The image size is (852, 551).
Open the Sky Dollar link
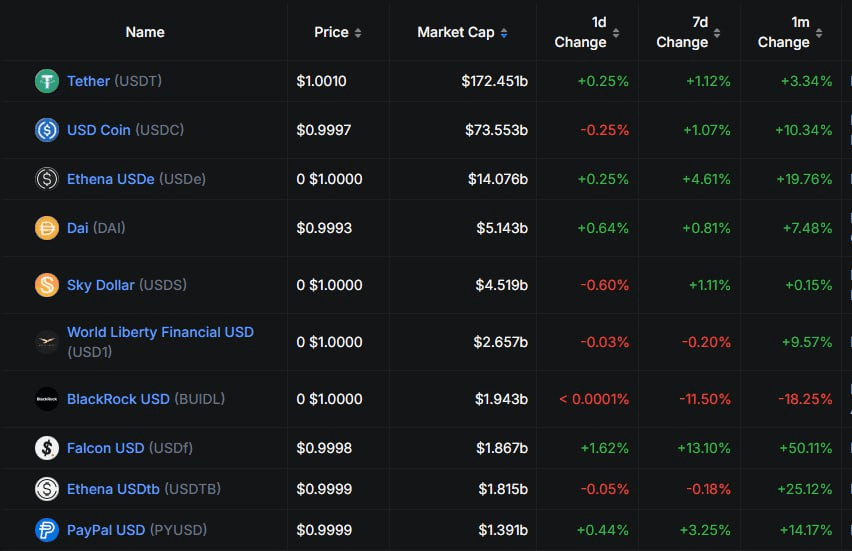101,285
